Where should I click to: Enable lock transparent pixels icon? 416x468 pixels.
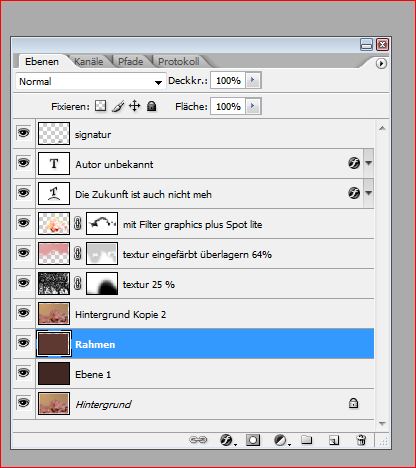100,106
